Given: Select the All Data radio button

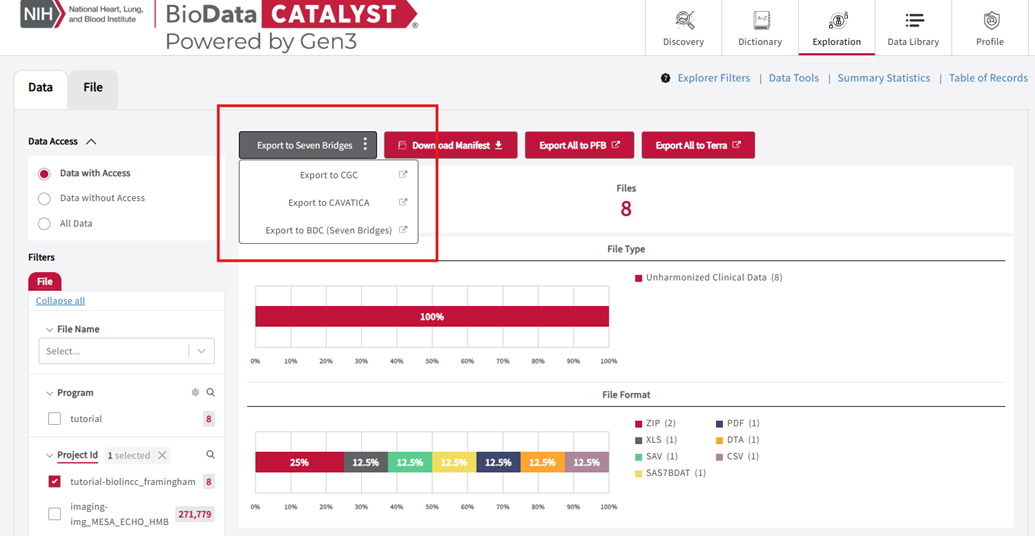Looking at the screenshot, I should click(x=44, y=224).
